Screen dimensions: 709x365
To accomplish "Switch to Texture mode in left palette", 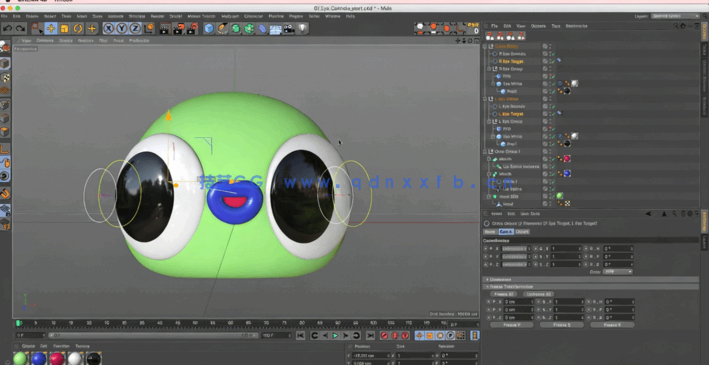I will pyautogui.click(x=5, y=78).
